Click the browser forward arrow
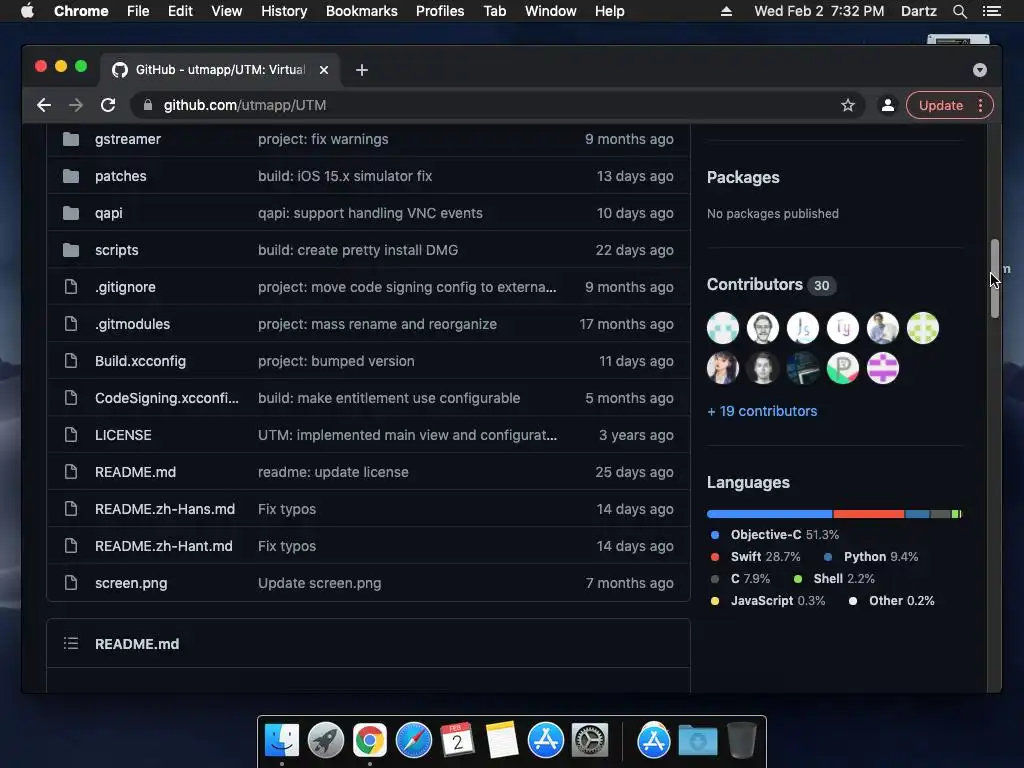The image size is (1024, 768). tap(76, 105)
